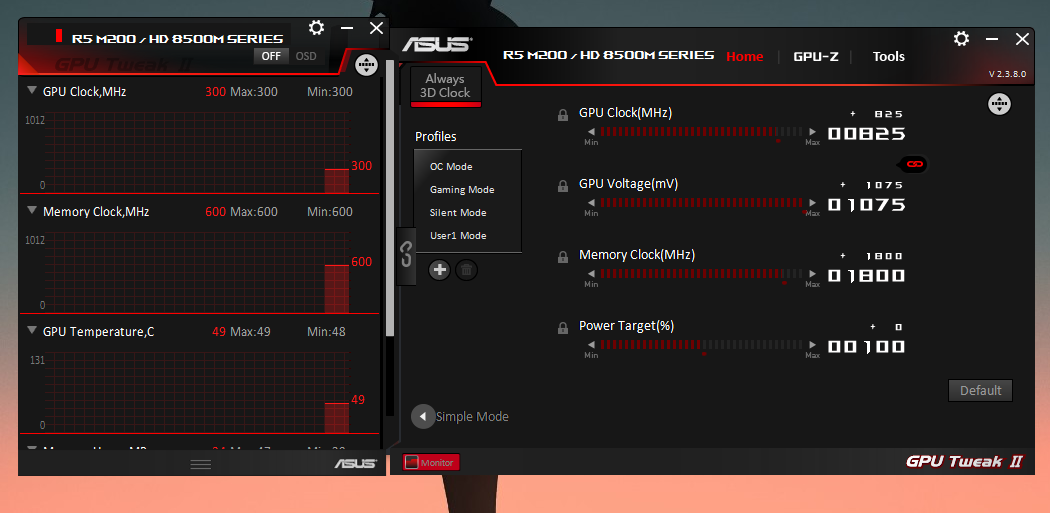Click the GPU Clock graph area
Viewport: 1050px width, 513px height.
click(x=197, y=152)
